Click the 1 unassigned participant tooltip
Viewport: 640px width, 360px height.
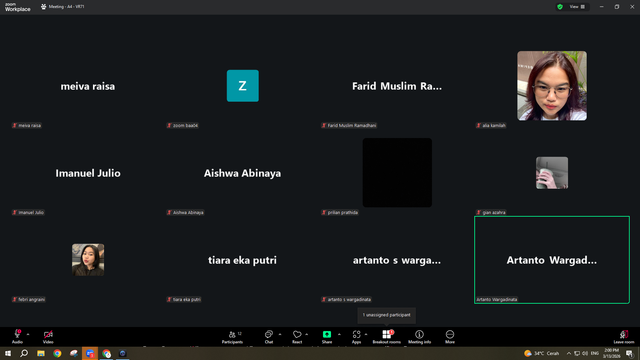coord(387,315)
